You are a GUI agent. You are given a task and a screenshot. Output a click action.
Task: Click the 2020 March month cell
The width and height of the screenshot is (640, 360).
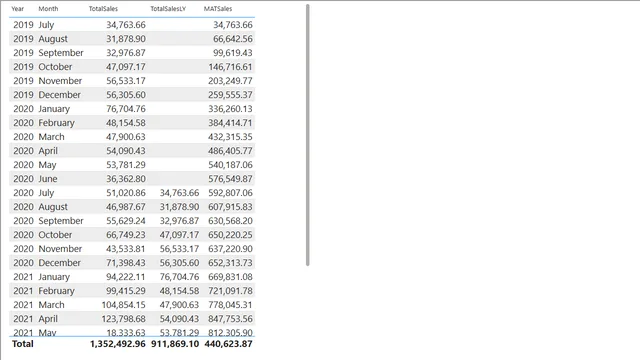tap(51, 137)
